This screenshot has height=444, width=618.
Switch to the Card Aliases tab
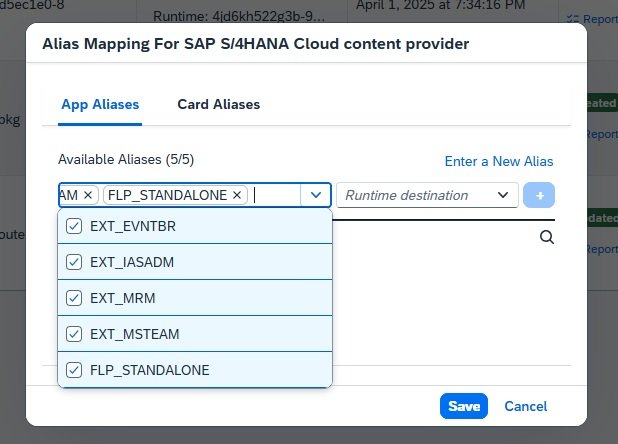coord(219,104)
